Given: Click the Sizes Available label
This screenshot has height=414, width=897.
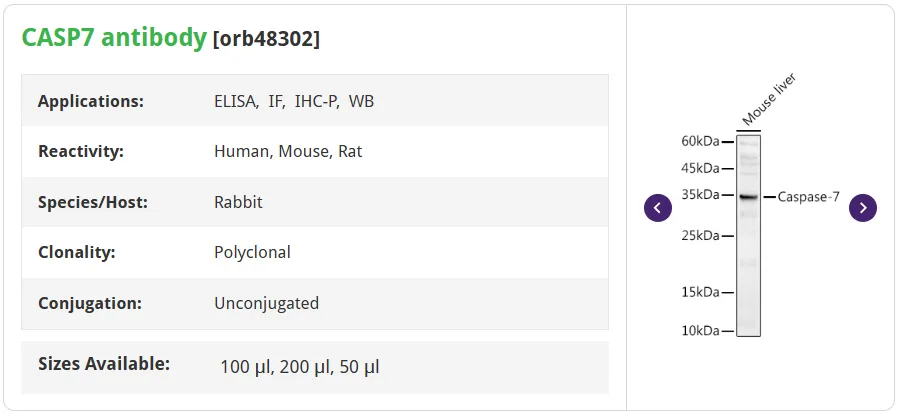Looking at the screenshot, I should pyautogui.click(x=104, y=363).
